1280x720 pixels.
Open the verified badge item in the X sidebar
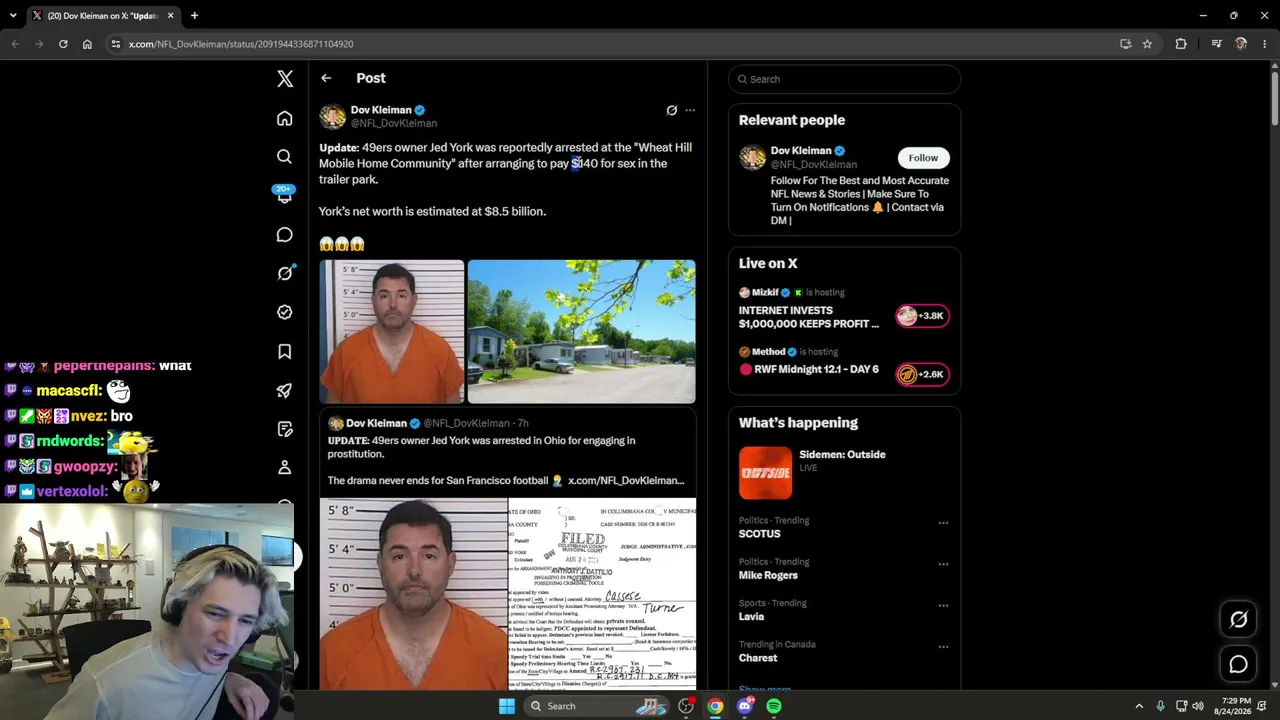pos(285,312)
